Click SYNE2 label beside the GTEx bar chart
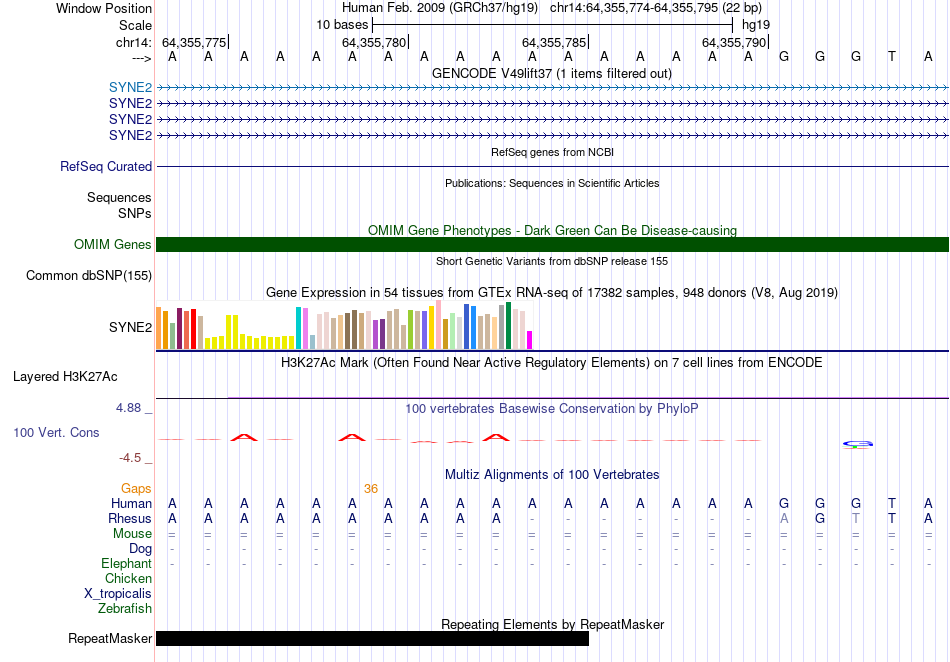This screenshot has height=662, width=950. (x=130, y=327)
